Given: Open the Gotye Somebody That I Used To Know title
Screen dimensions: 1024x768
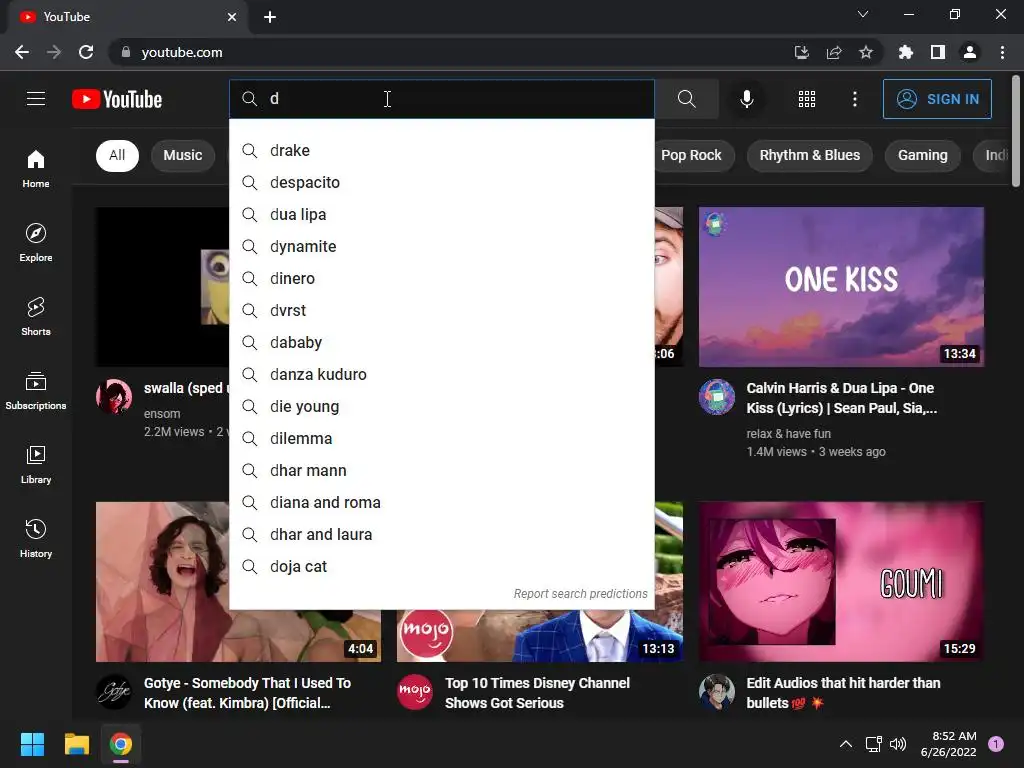Looking at the screenshot, I should point(248,693).
